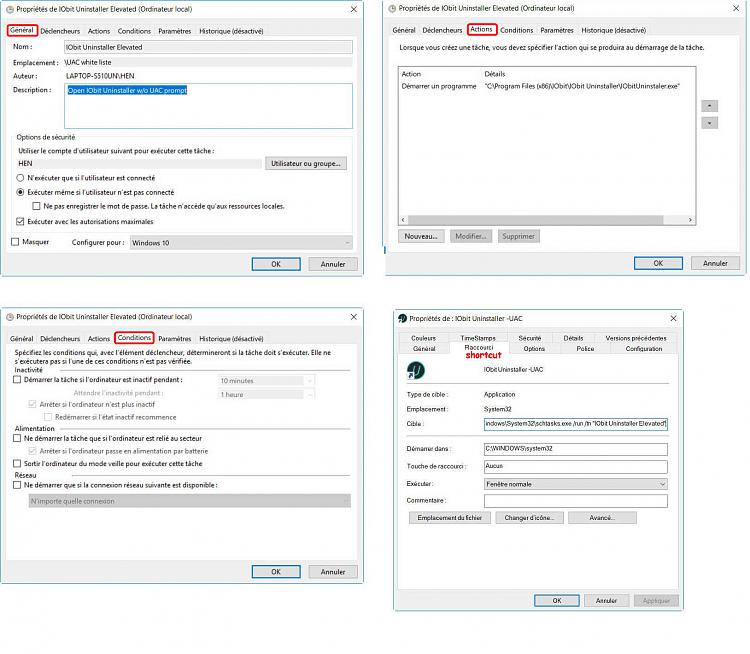
Task: Open the Avancé... shortcut settings
Action: pos(602,518)
